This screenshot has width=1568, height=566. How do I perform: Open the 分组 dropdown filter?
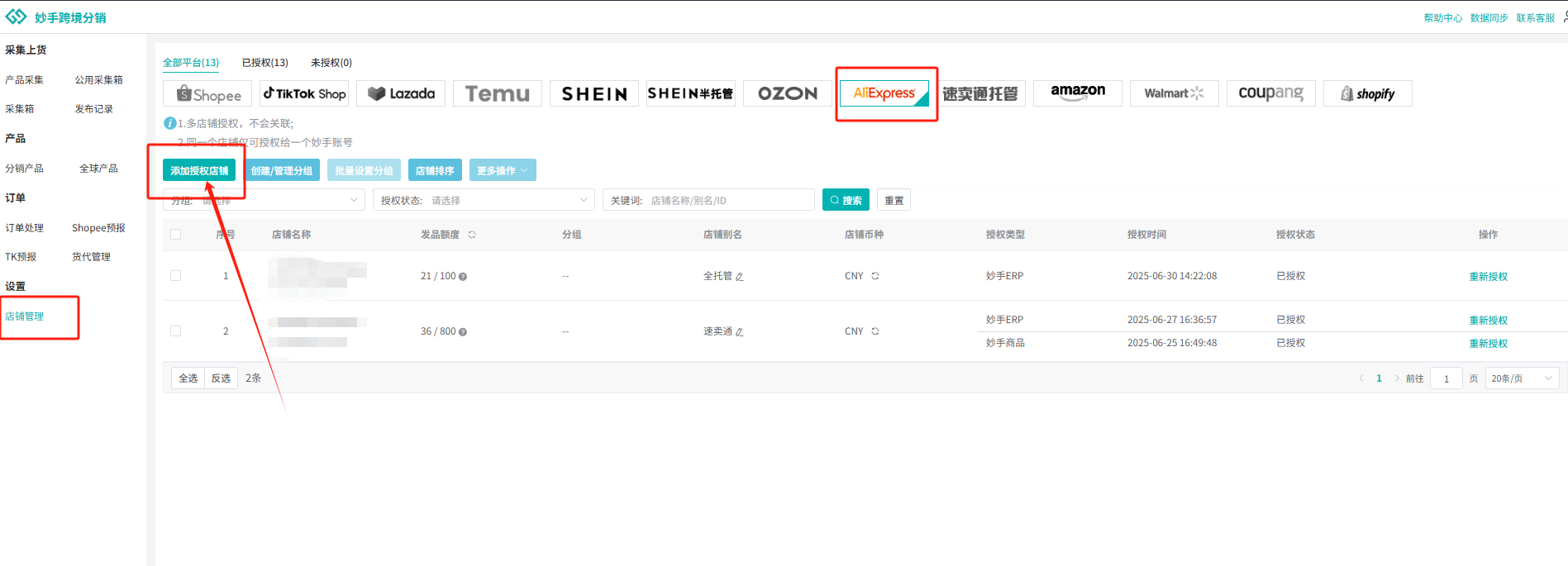point(265,200)
